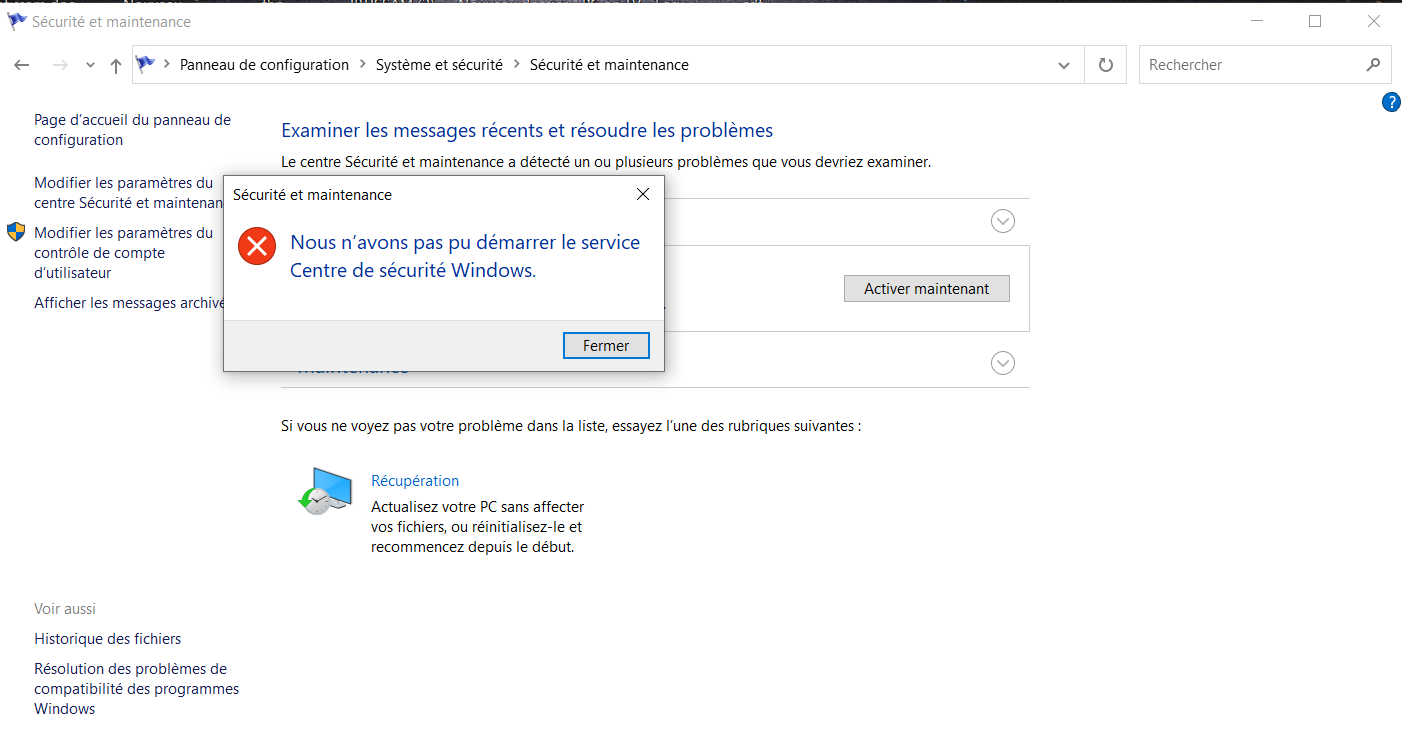Click the UAC shield icon in sidebar
The image size is (1402, 737).
point(16,232)
